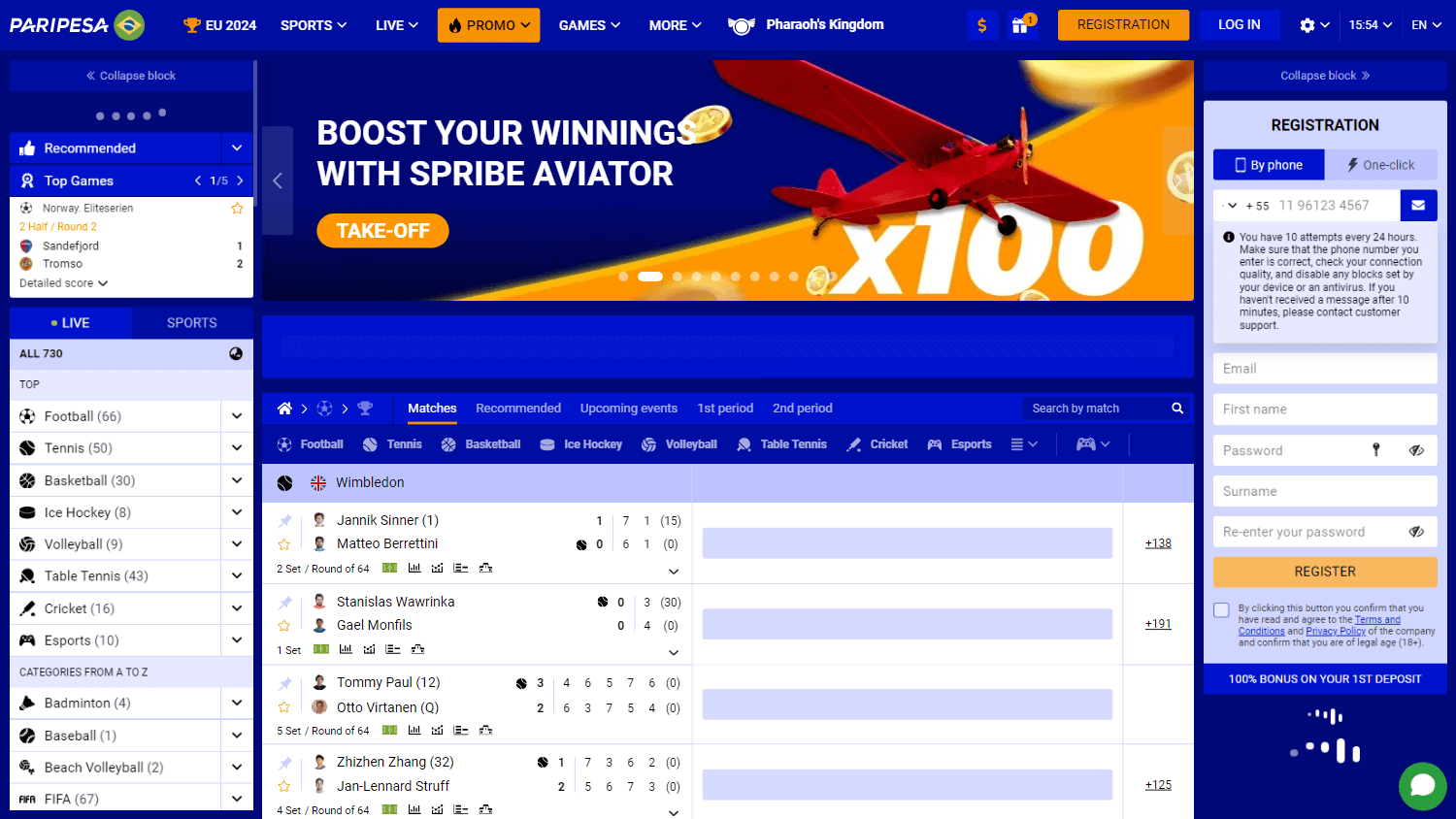Open Pharaoh's Kingdom promo
1456x819 pixels.
806,25
